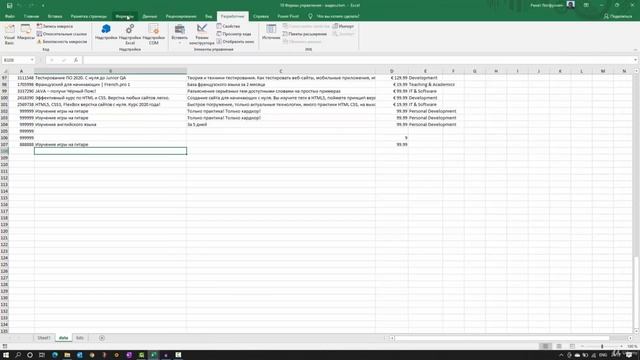Select row 99 'JAVA' course title cell
Image resolution: width=640 pixels, height=360 pixels.
(x=110, y=91)
